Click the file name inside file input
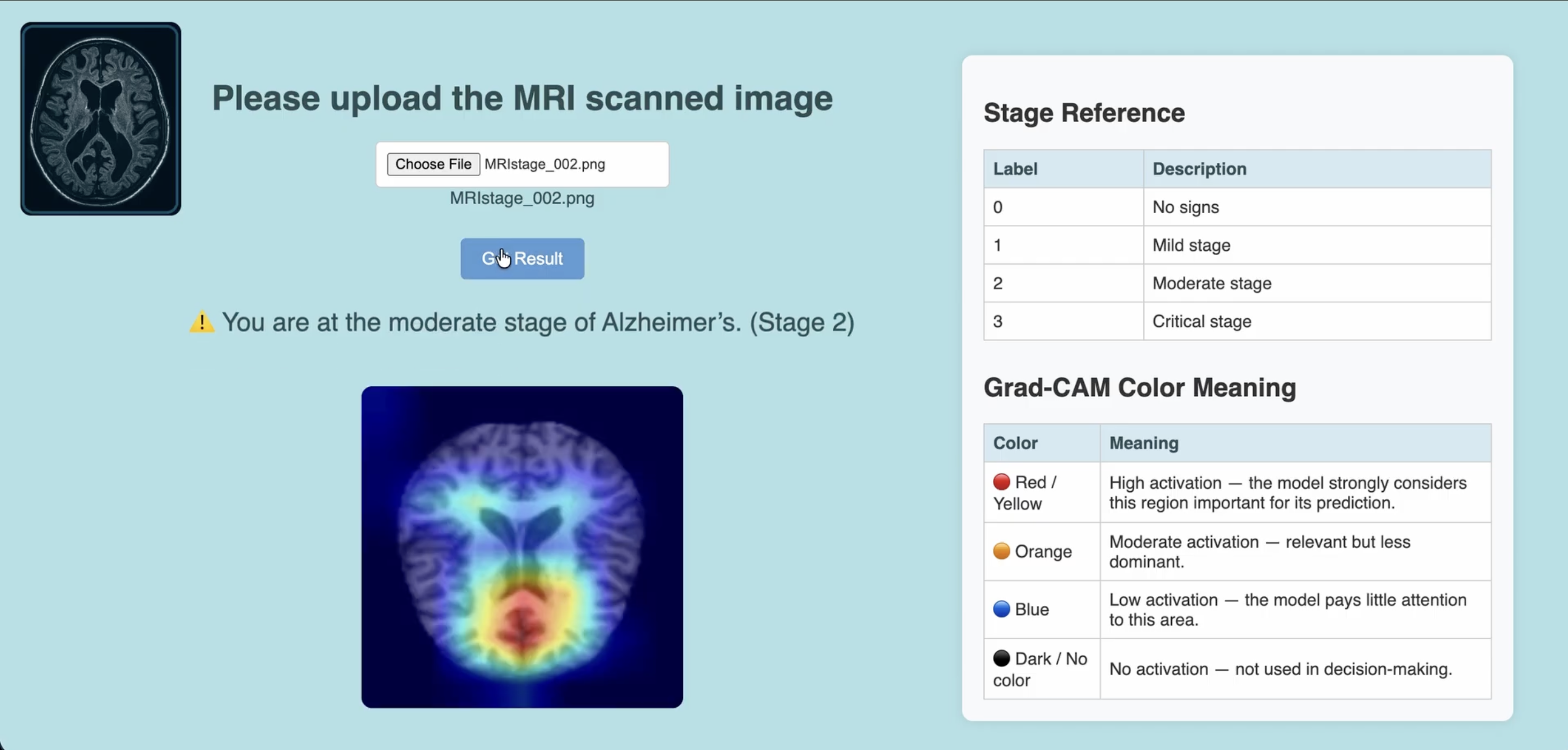The width and height of the screenshot is (1568, 750). 544,164
